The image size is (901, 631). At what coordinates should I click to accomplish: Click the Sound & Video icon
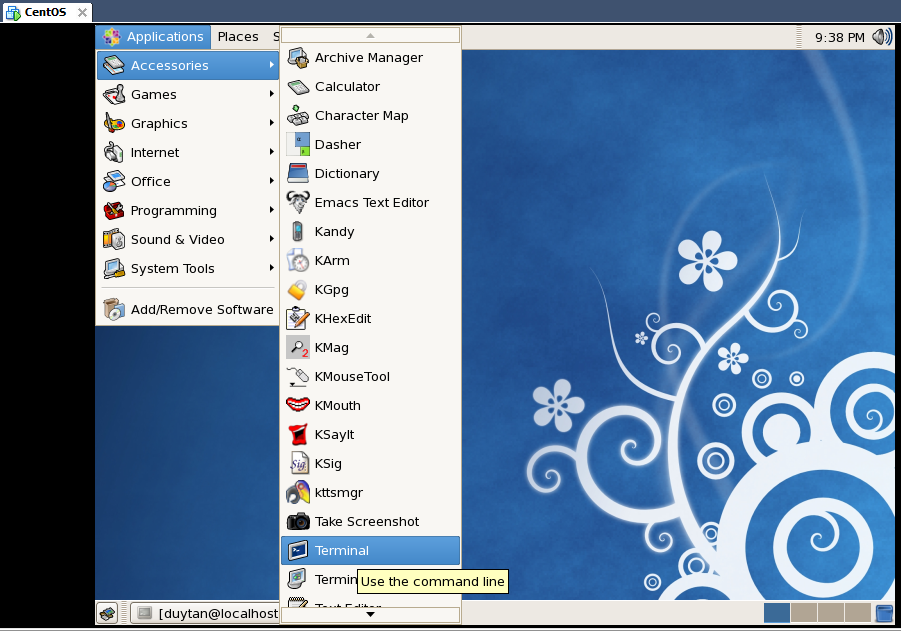(x=114, y=240)
